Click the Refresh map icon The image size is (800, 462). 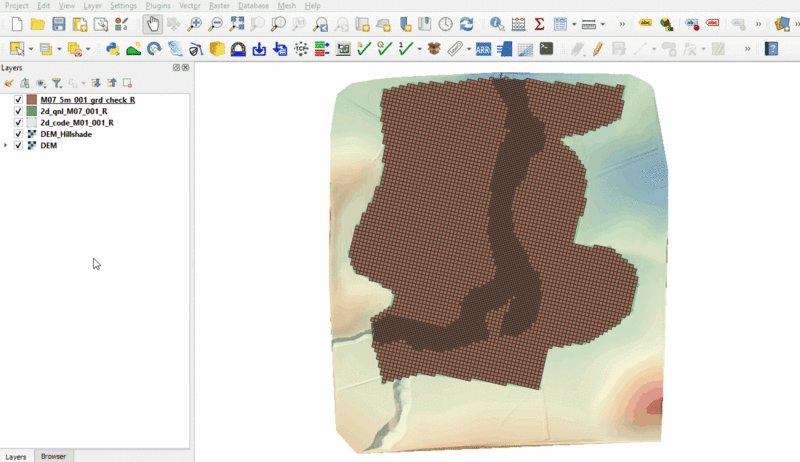(466, 24)
